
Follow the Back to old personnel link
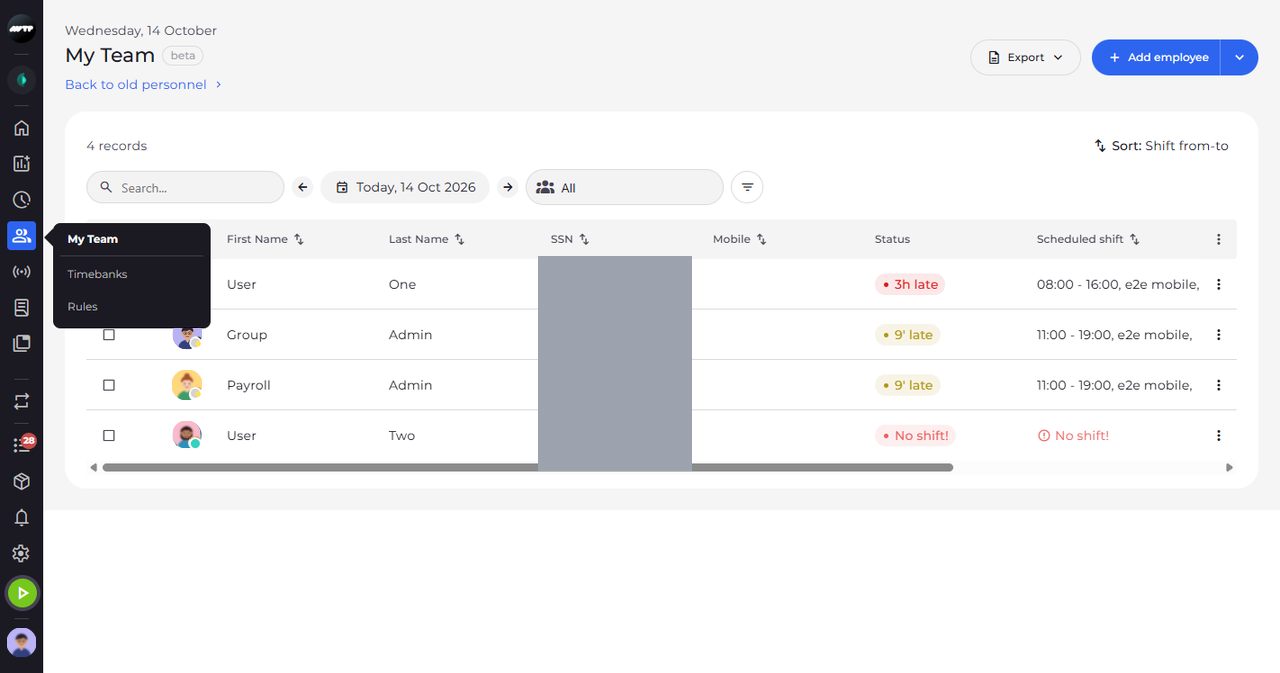click(143, 85)
